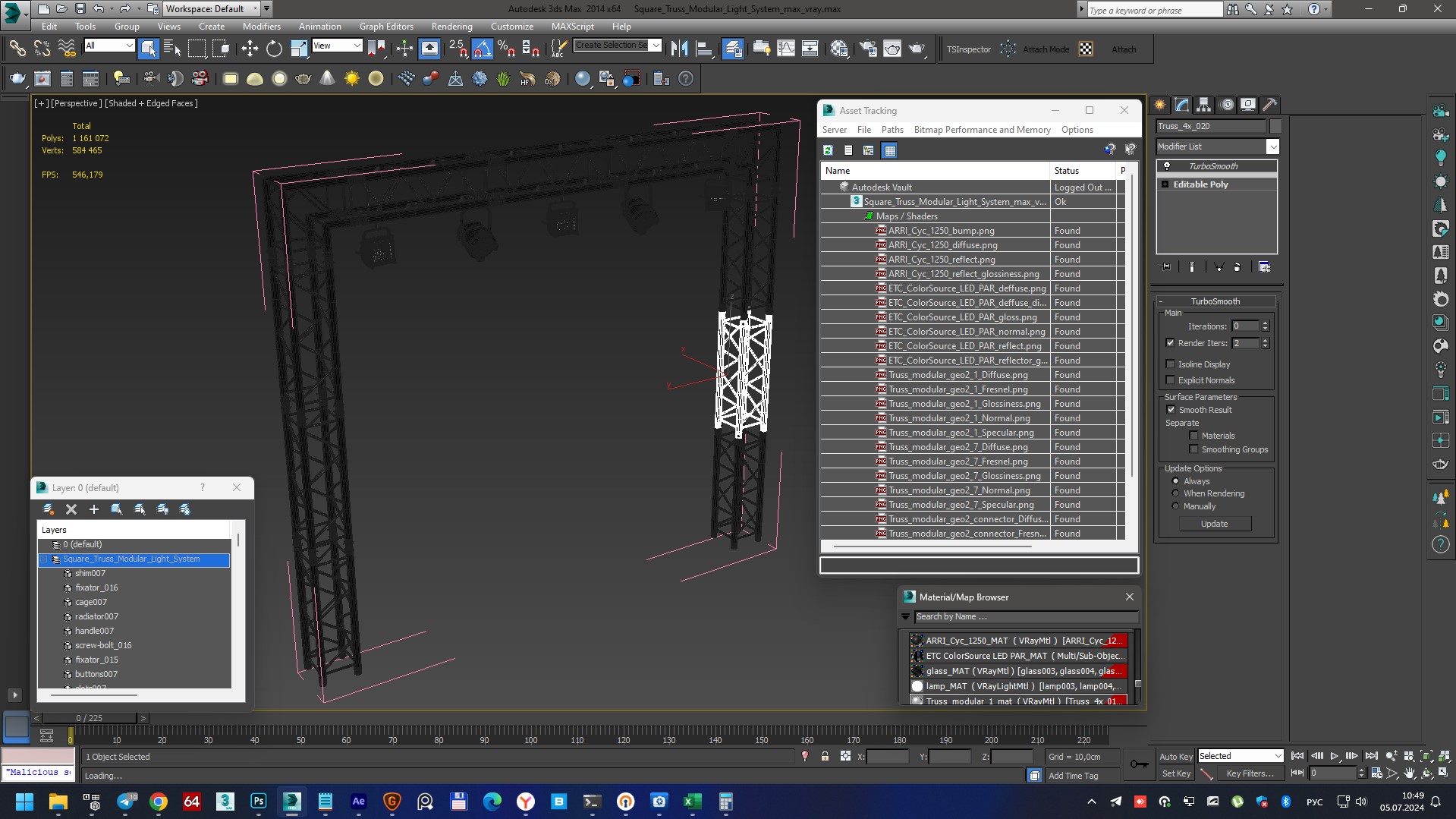The image size is (1456, 819).
Task: Refresh the Asset Tracking list
Action: tap(828, 150)
